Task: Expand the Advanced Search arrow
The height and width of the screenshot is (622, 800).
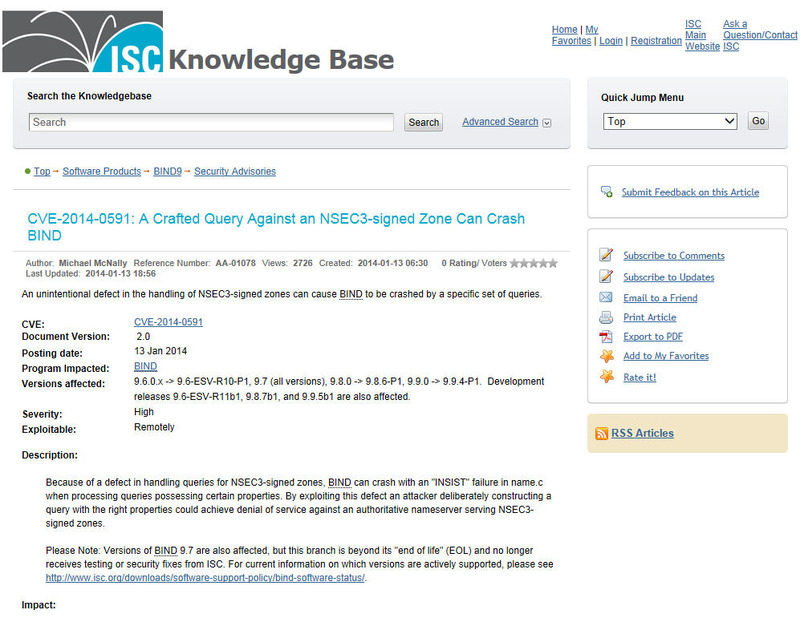Action: coord(546,123)
